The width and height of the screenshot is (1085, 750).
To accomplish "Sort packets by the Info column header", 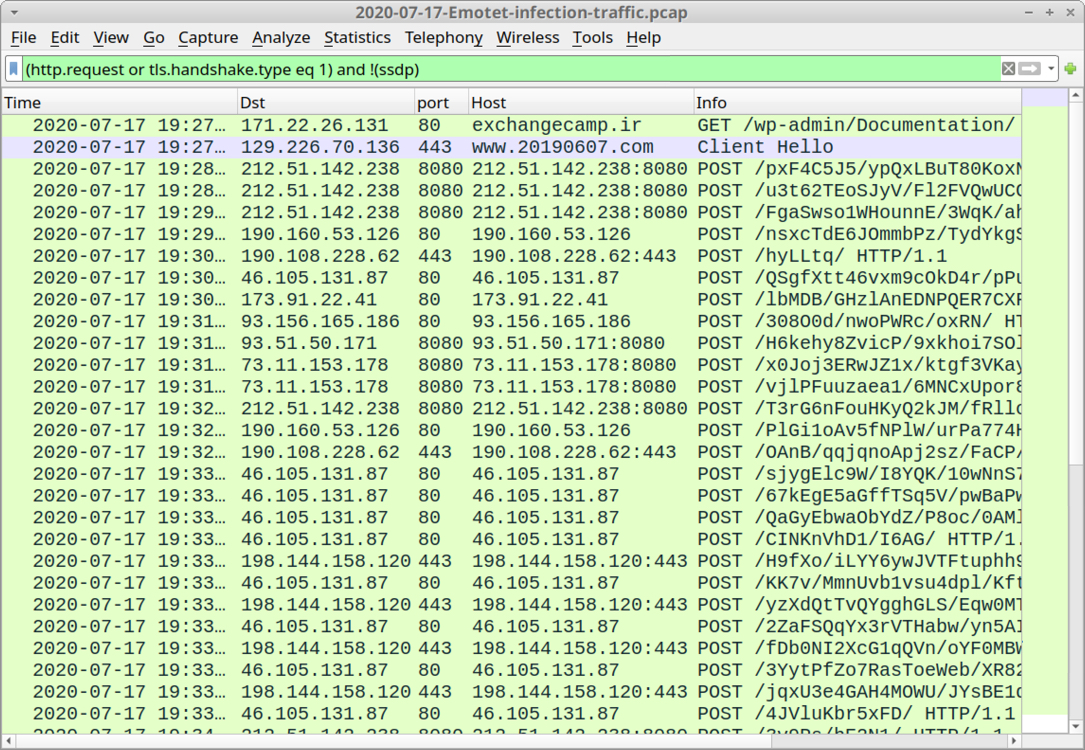I will tap(857, 102).
